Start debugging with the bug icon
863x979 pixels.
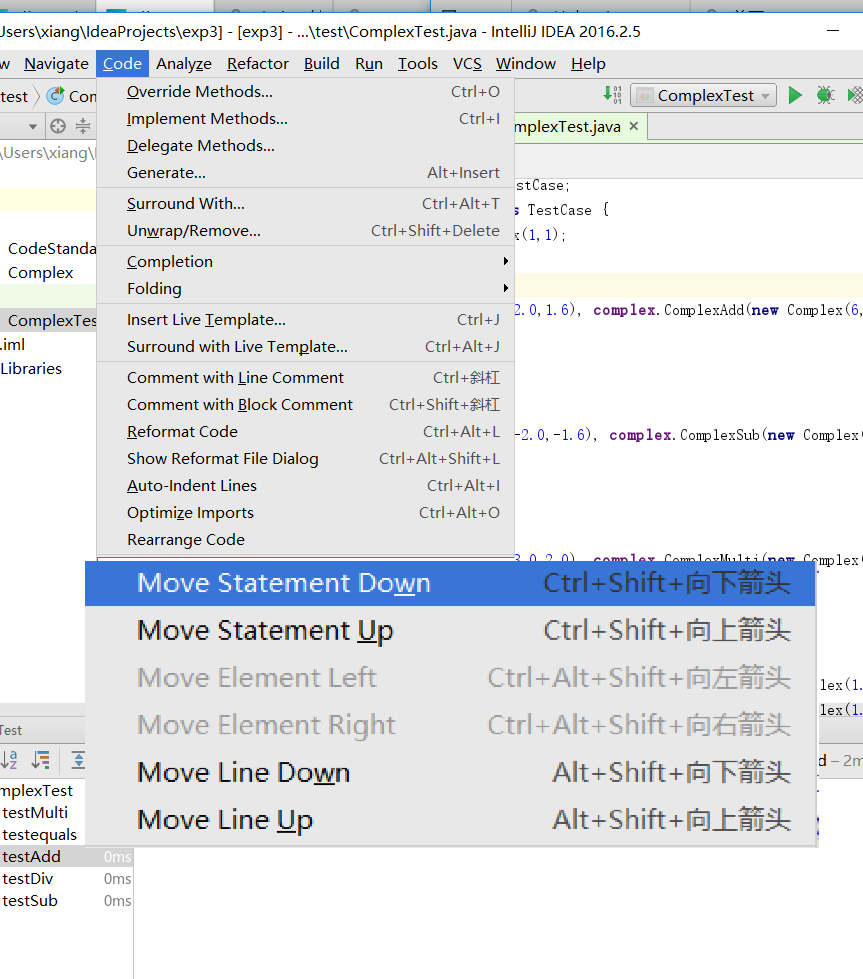826,95
